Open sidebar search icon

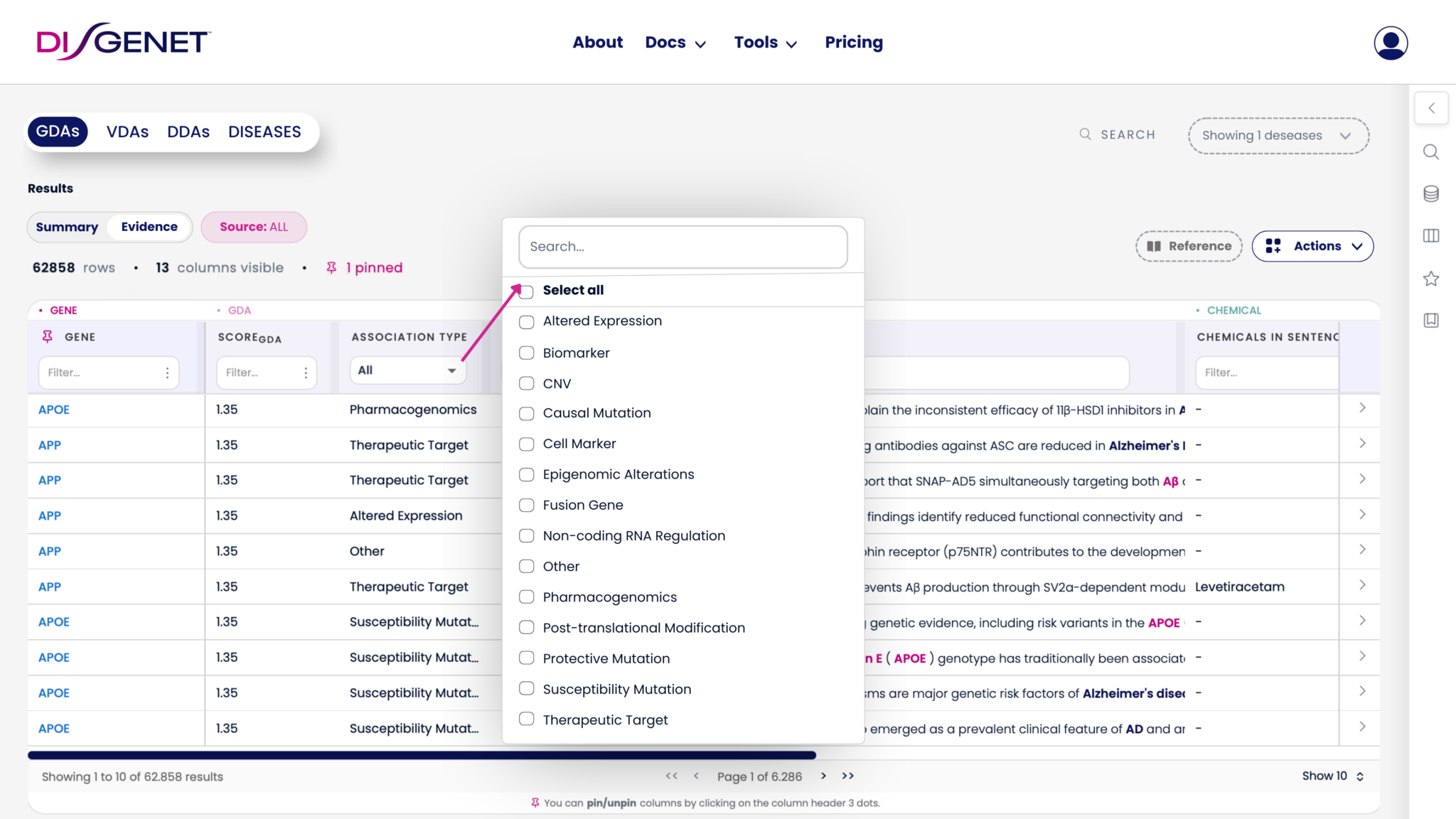(x=1431, y=152)
